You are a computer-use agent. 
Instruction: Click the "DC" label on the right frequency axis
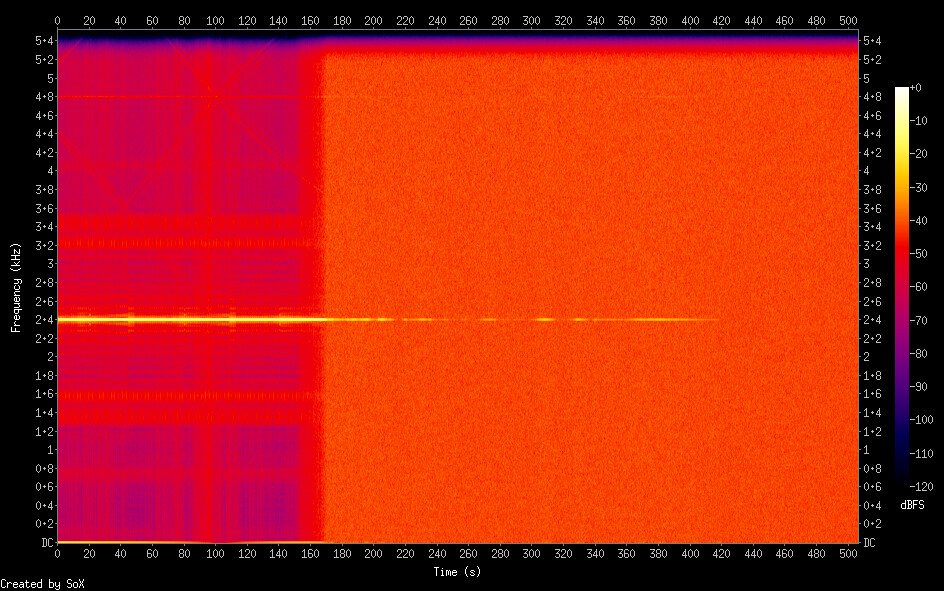point(870,543)
